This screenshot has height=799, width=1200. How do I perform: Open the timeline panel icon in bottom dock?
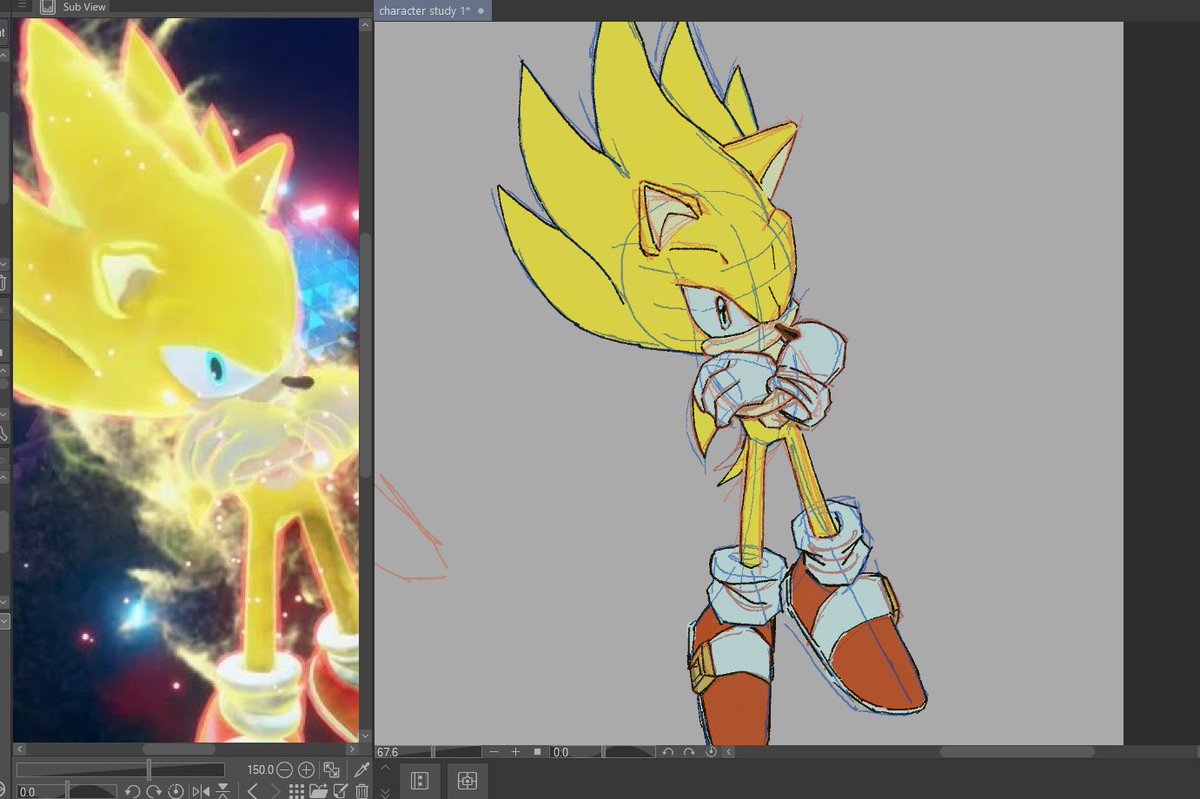pyautogui.click(x=420, y=781)
